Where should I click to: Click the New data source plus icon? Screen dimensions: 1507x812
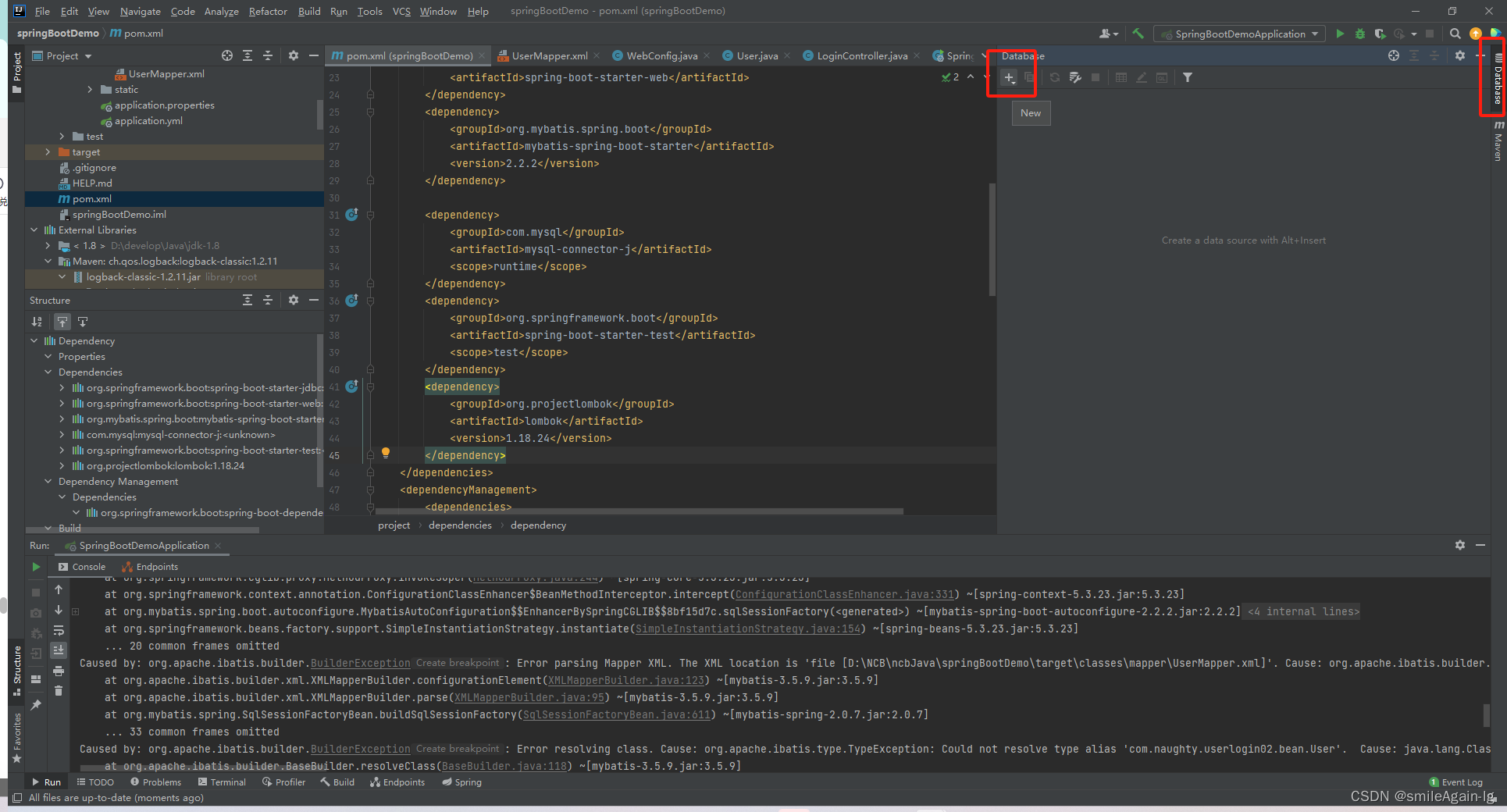(1009, 78)
